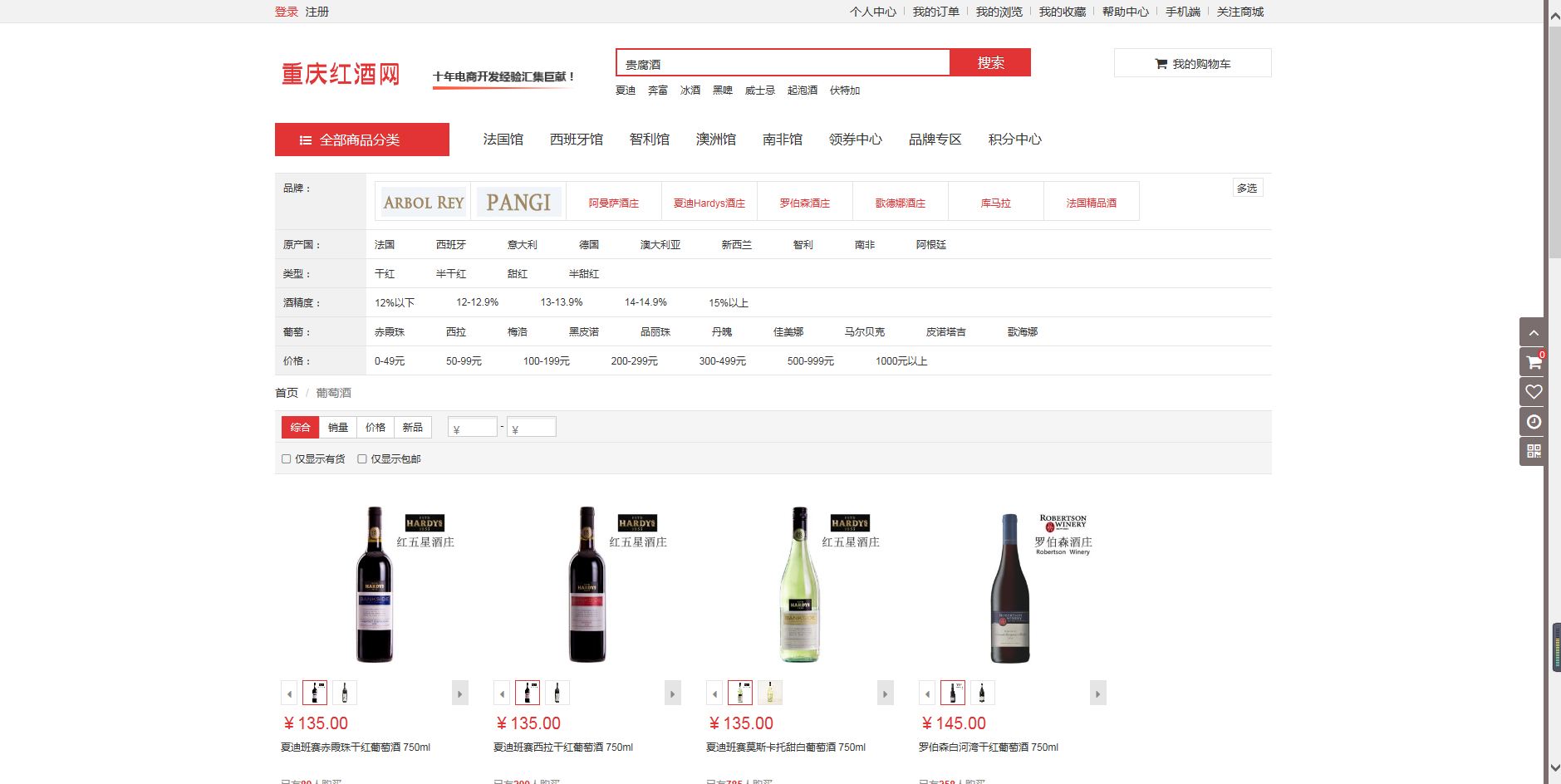Screen dimensions: 1561x784
Task: Previous thumbnail arrow for 夏迪班赛赤霞珠 wine
Action: pos(289,693)
